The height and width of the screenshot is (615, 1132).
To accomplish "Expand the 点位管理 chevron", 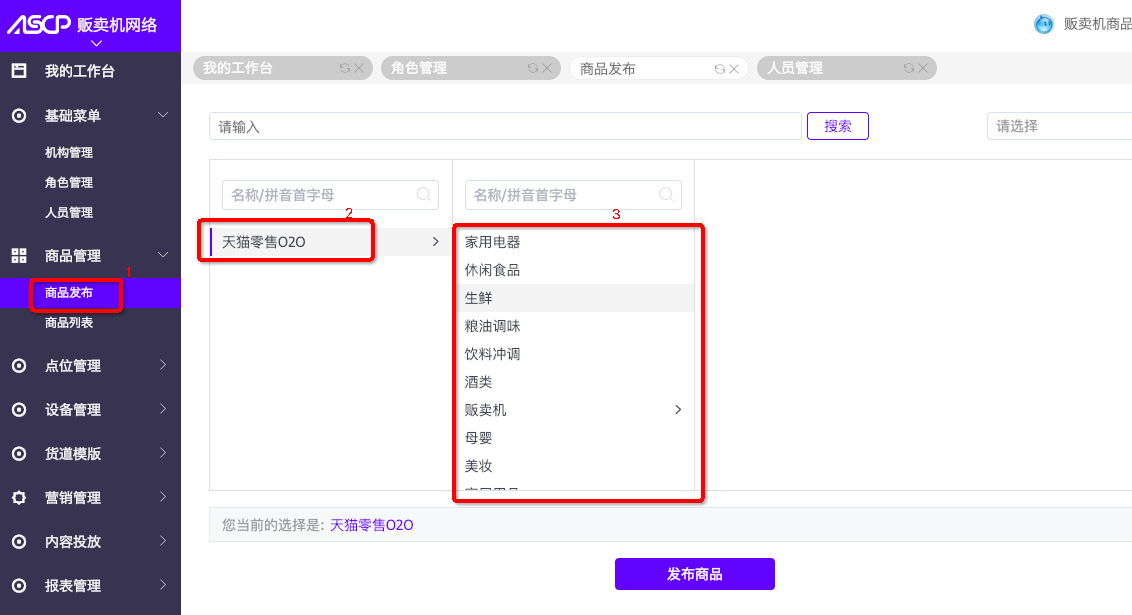I will pos(163,365).
